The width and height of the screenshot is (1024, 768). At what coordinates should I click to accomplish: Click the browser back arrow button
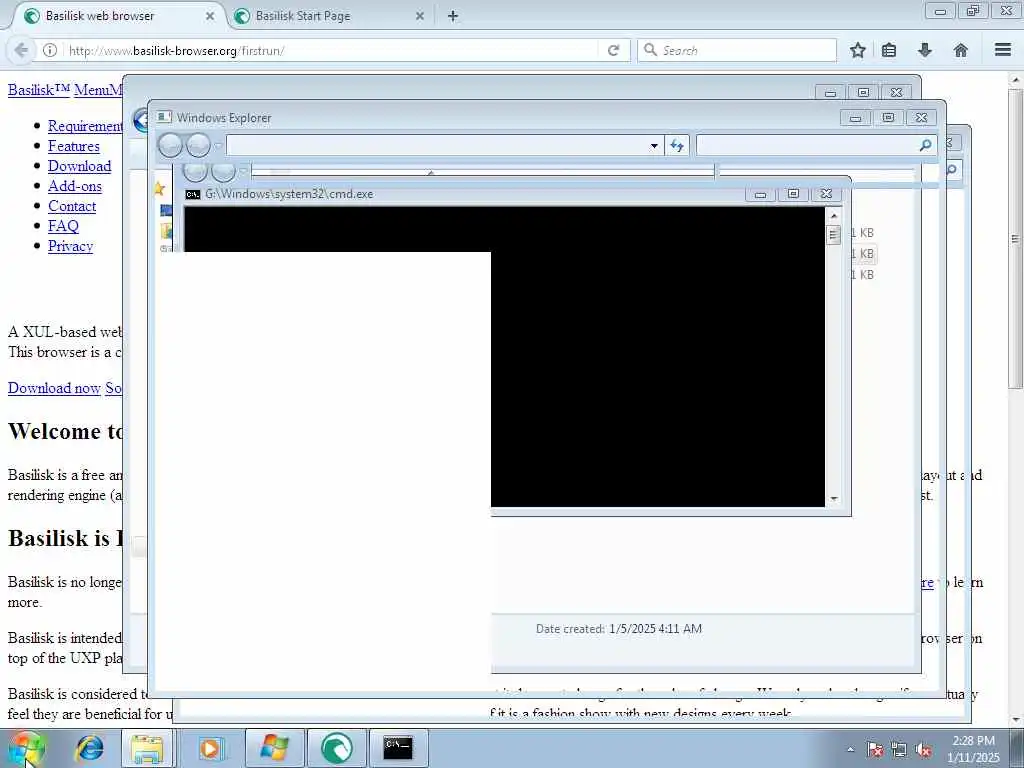21,50
